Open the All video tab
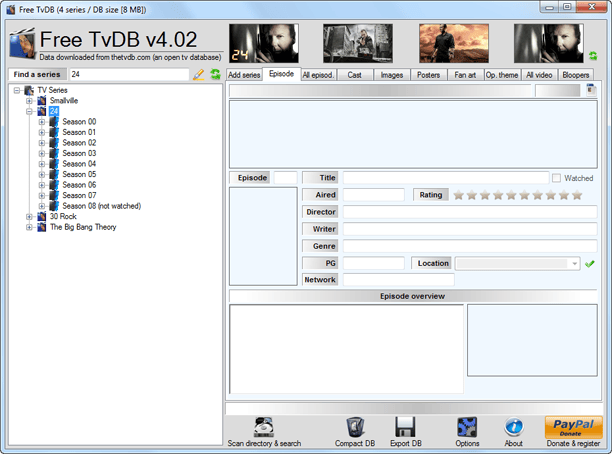The height and width of the screenshot is (454, 612). [539, 75]
